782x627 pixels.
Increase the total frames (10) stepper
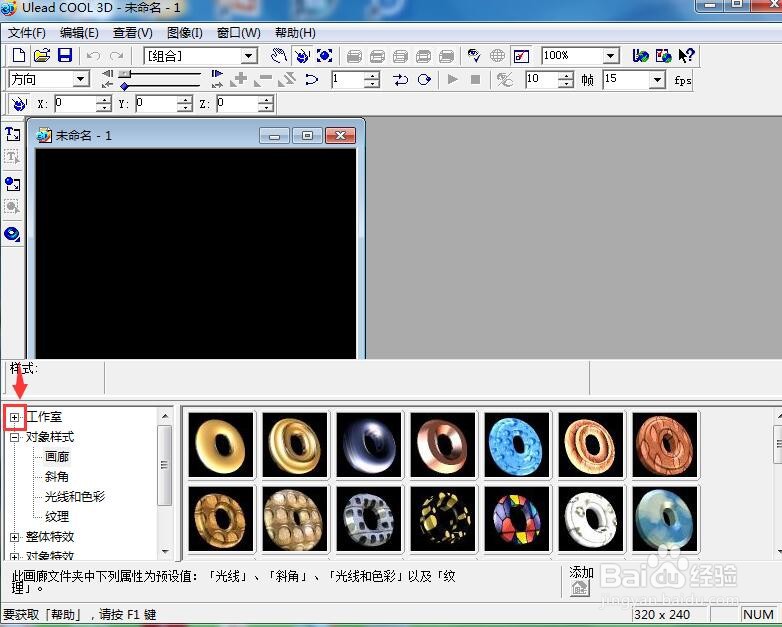[566, 75]
